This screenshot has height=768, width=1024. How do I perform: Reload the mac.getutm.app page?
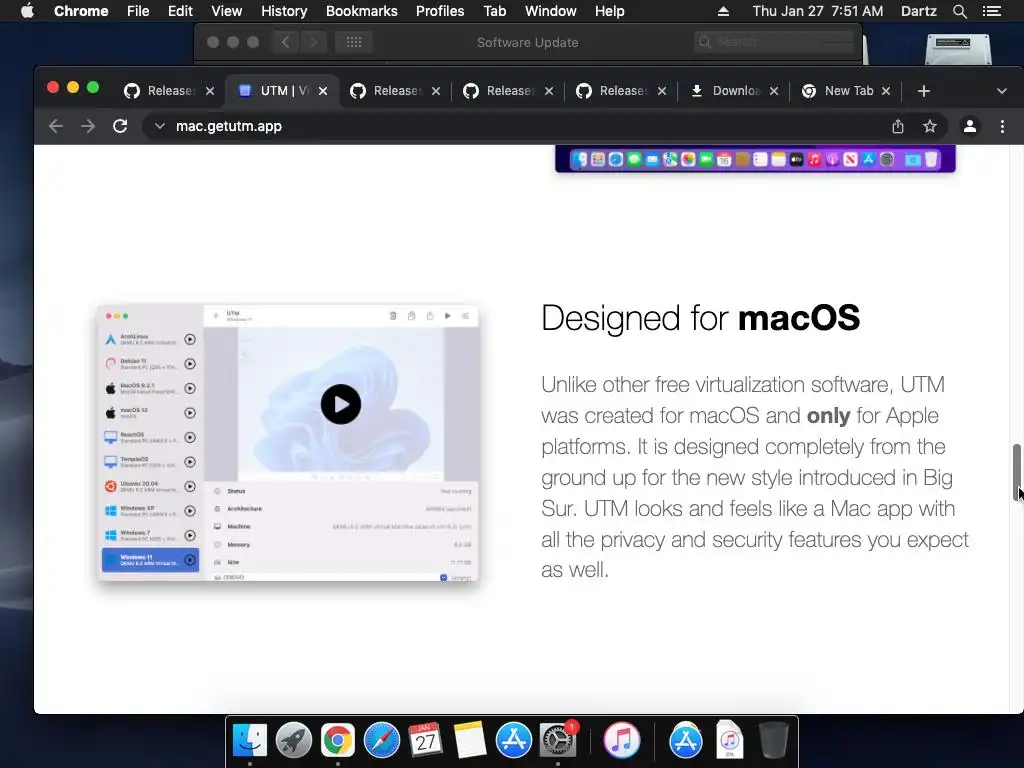pos(120,126)
